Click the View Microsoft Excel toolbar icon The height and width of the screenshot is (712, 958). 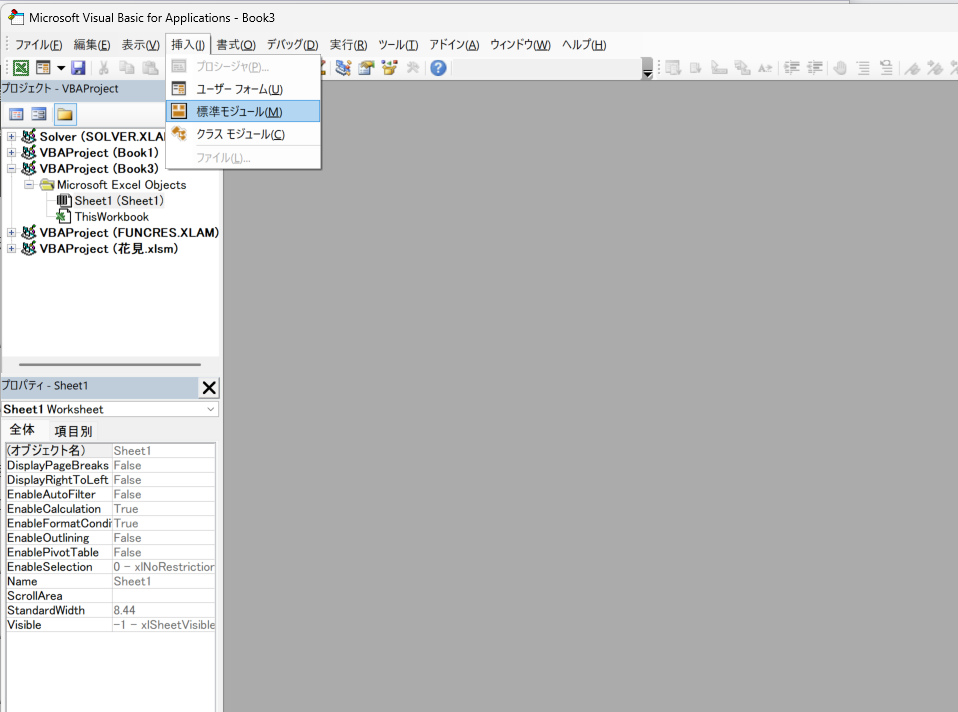click(20, 68)
